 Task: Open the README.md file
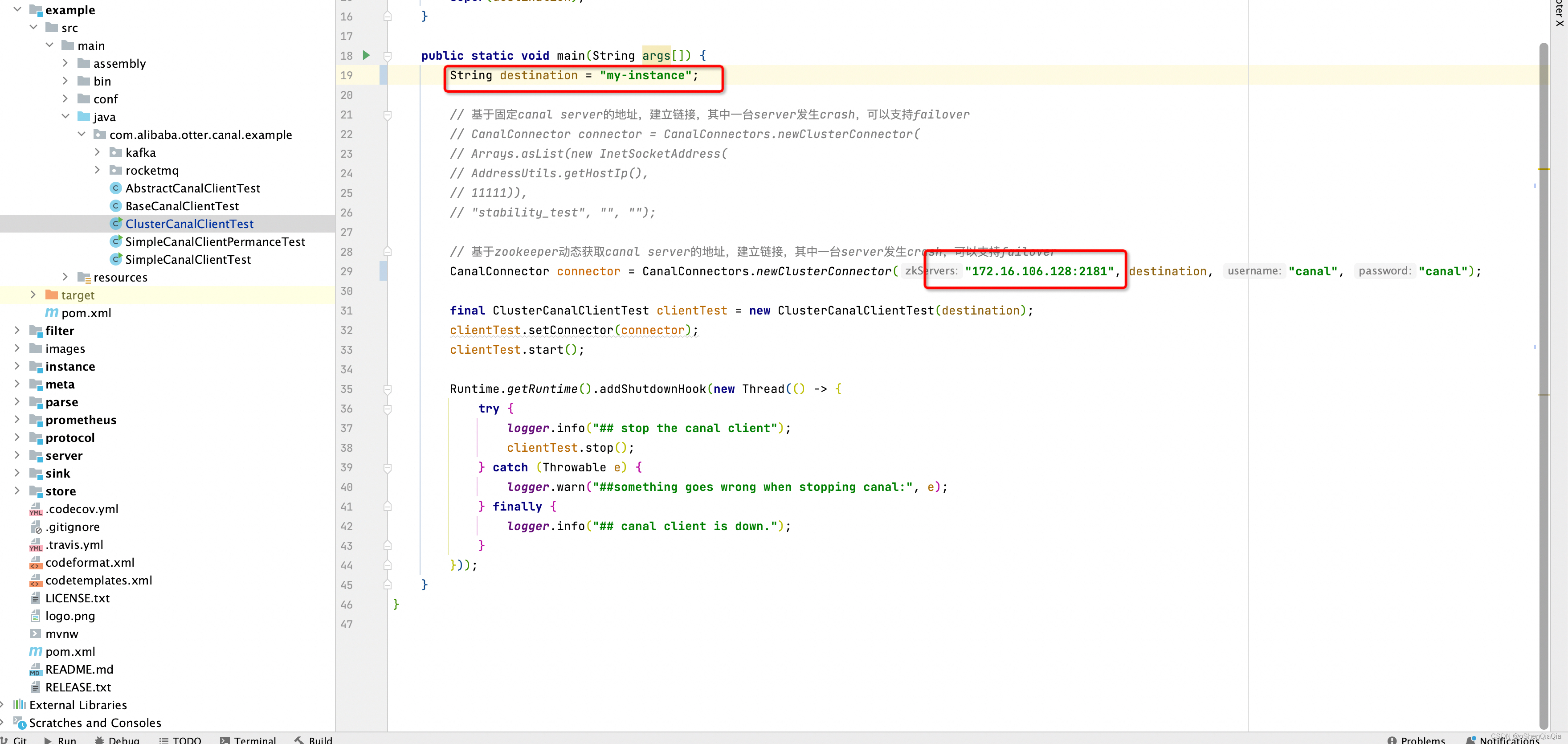[x=79, y=669]
